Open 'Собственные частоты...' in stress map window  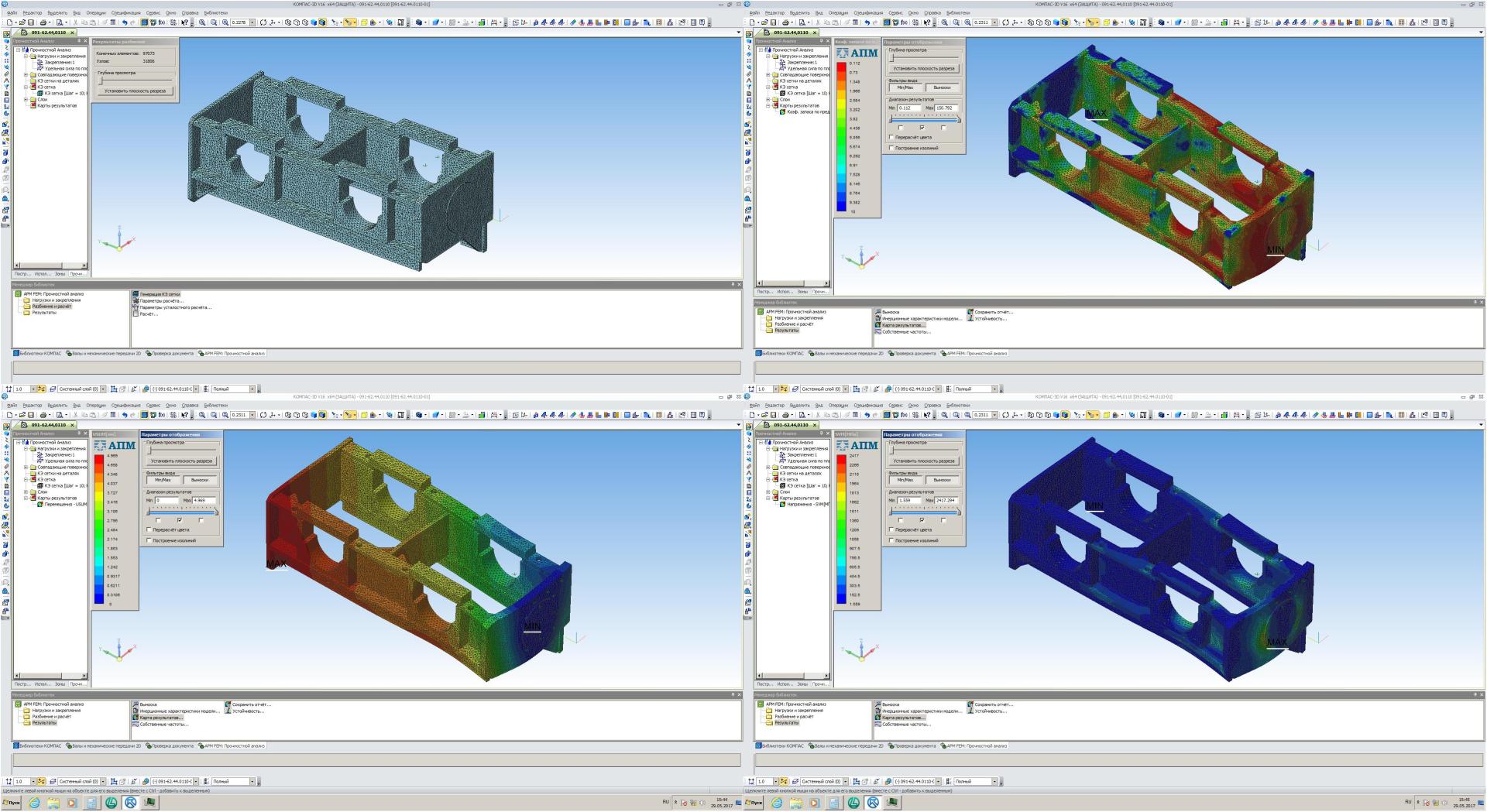click(906, 725)
